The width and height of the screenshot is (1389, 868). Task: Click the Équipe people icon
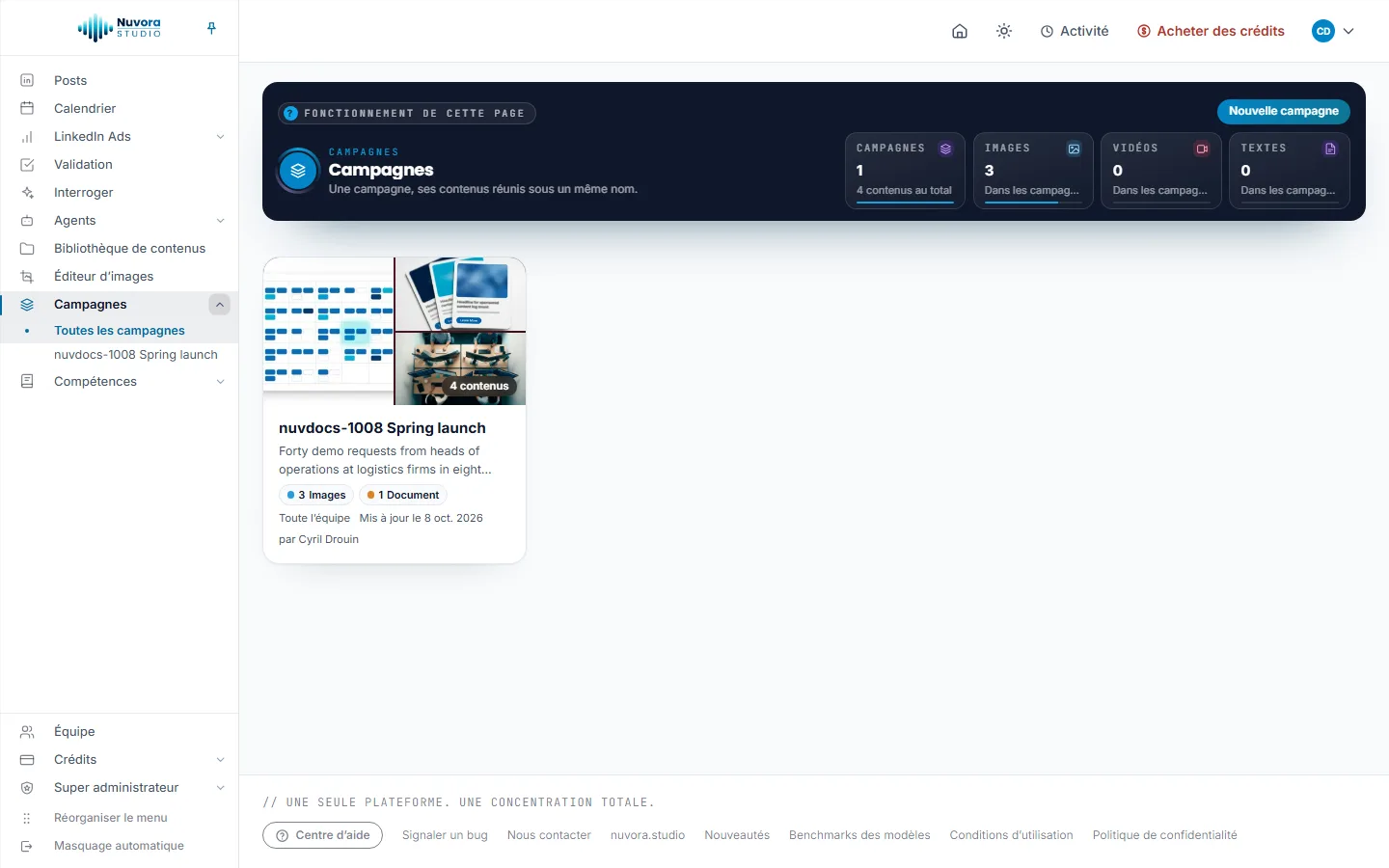tap(27, 731)
